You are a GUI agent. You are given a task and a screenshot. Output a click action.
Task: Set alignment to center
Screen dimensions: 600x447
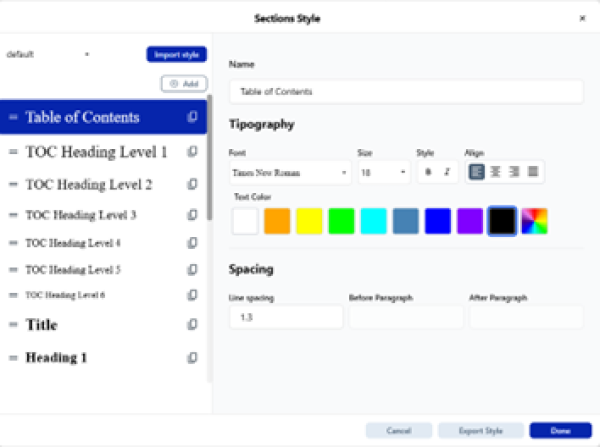pos(495,172)
